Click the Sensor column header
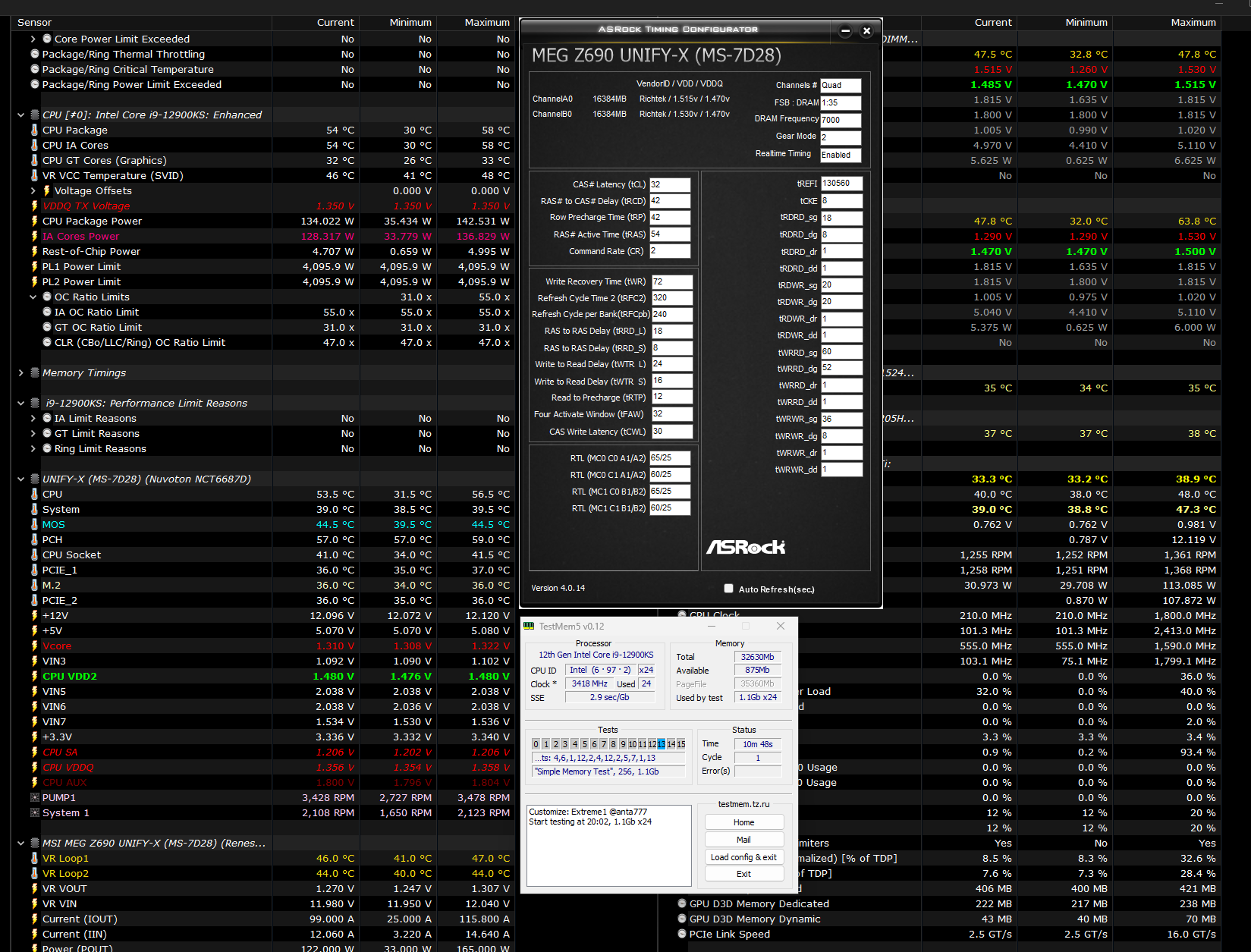This screenshot has height=952, width=1251. 34,23
